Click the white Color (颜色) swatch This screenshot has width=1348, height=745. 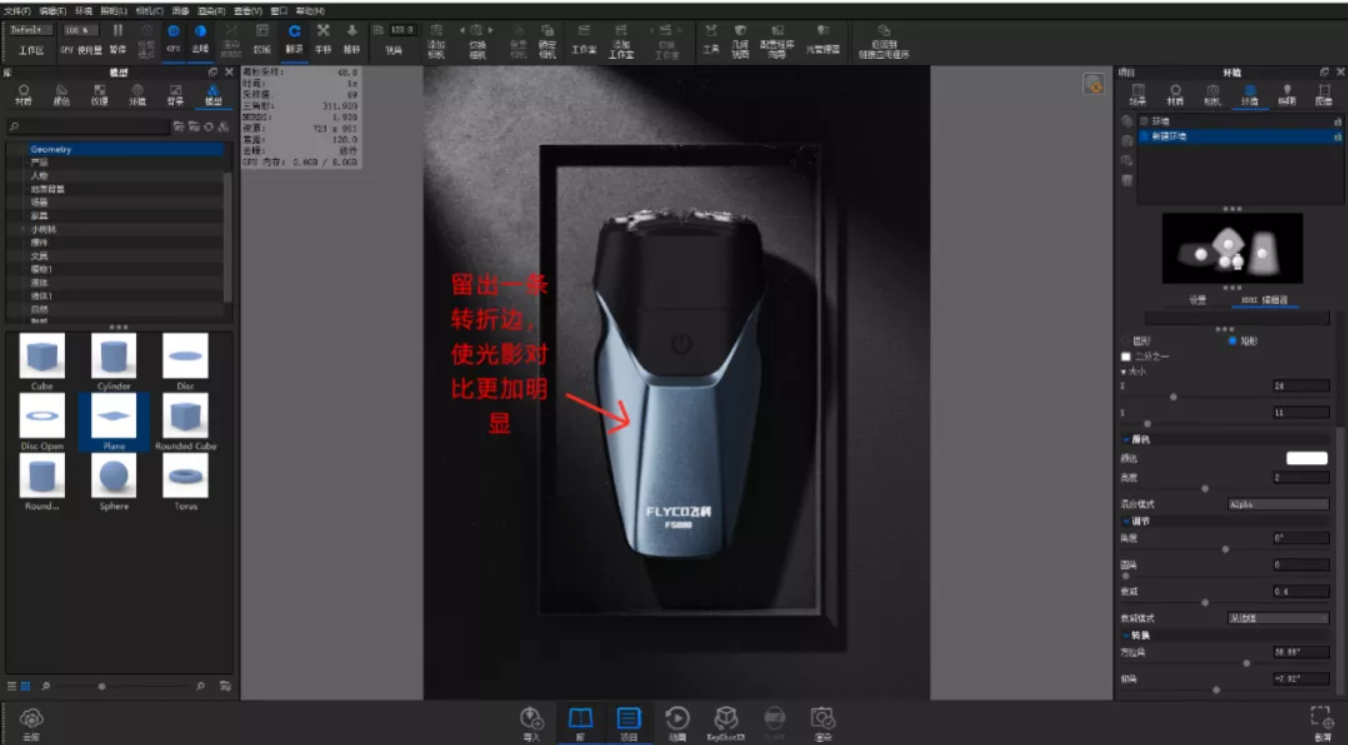coord(1307,458)
